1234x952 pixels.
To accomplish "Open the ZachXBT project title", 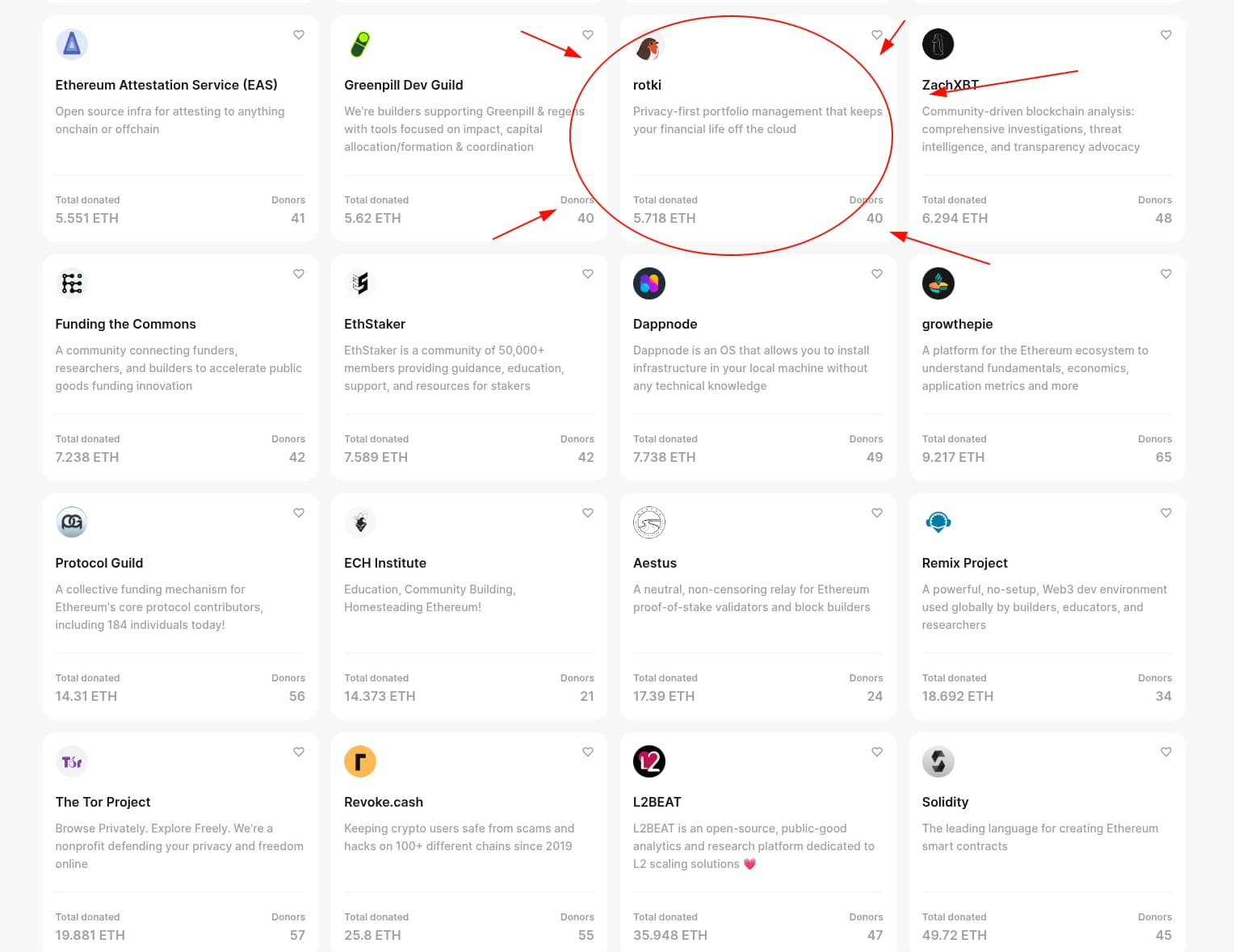I will pyautogui.click(x=950, y=85).
